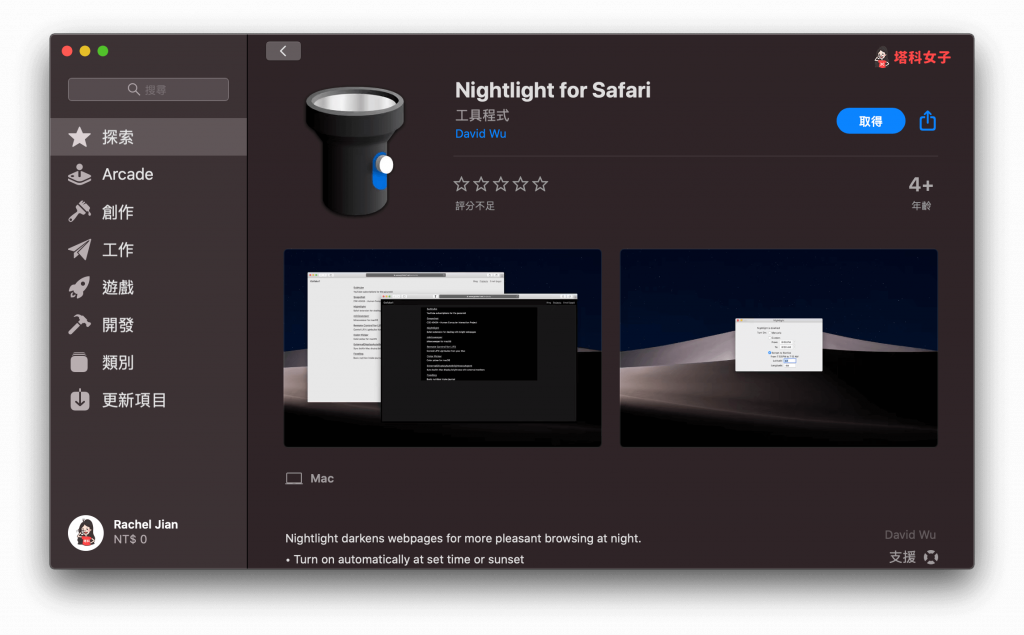Viewport: 1024px width, 635px height.
Task: Click the five-star rating row
Action: [501, 184]
